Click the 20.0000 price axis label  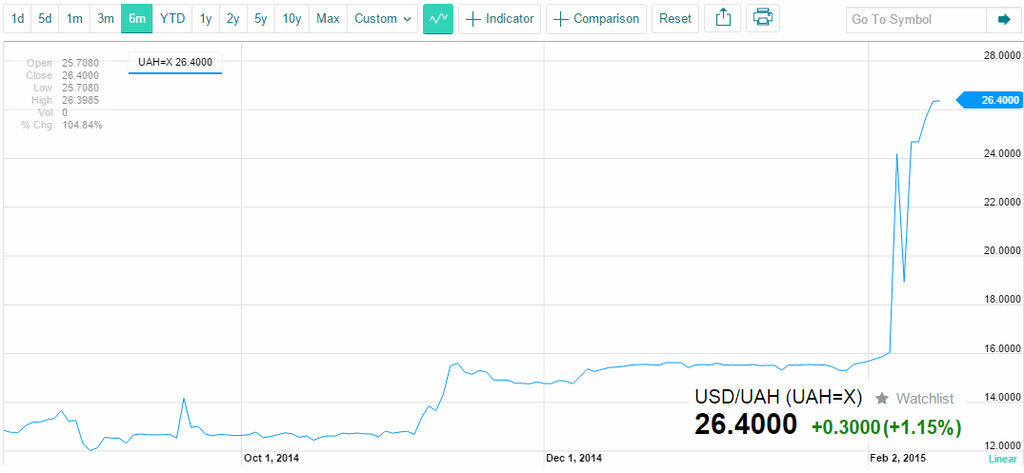(x=1000, y=251)
